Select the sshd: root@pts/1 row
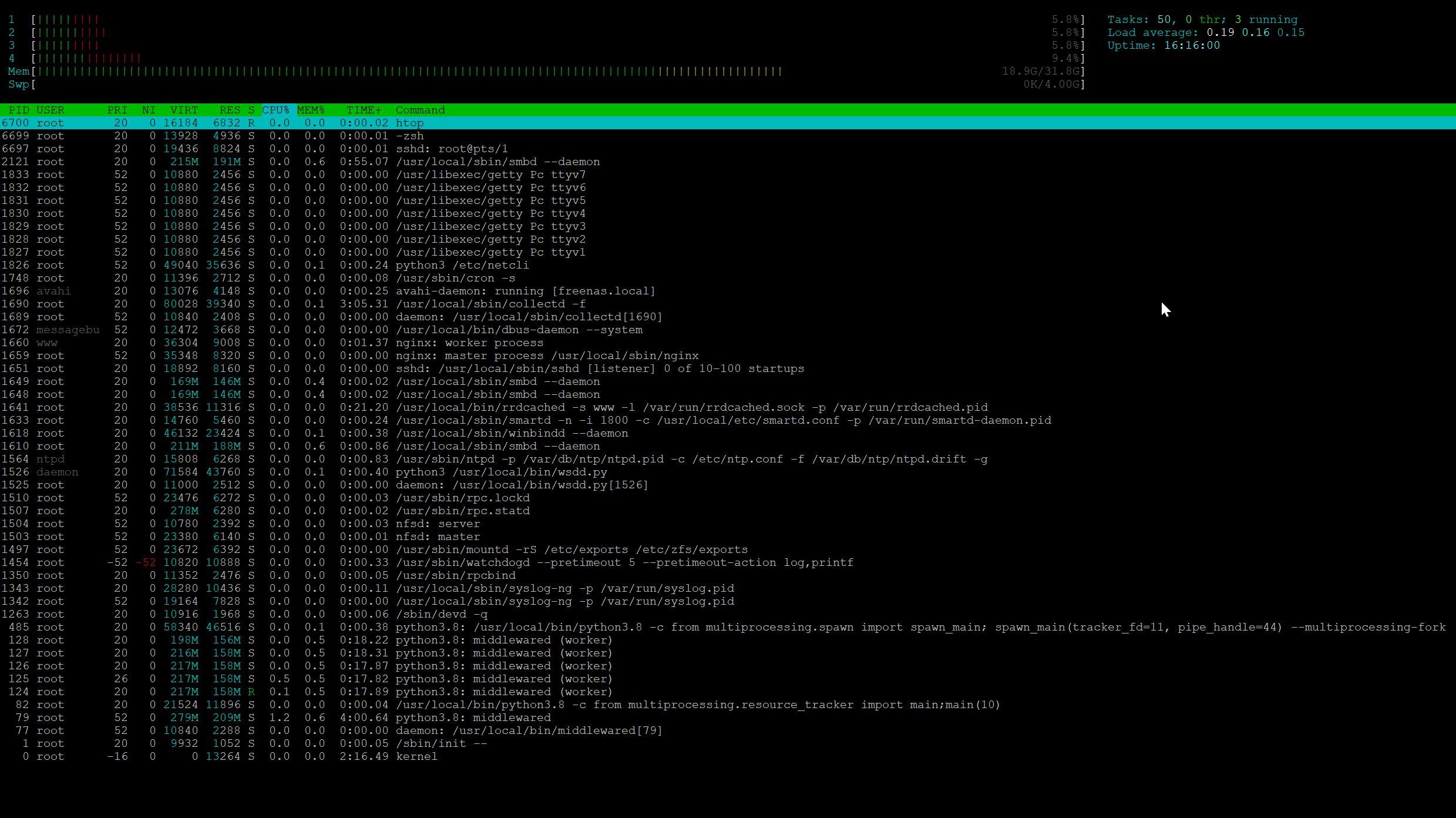The height and width of the screenshot is (818, 1456). pyautogui.click(x=451, y=149)
